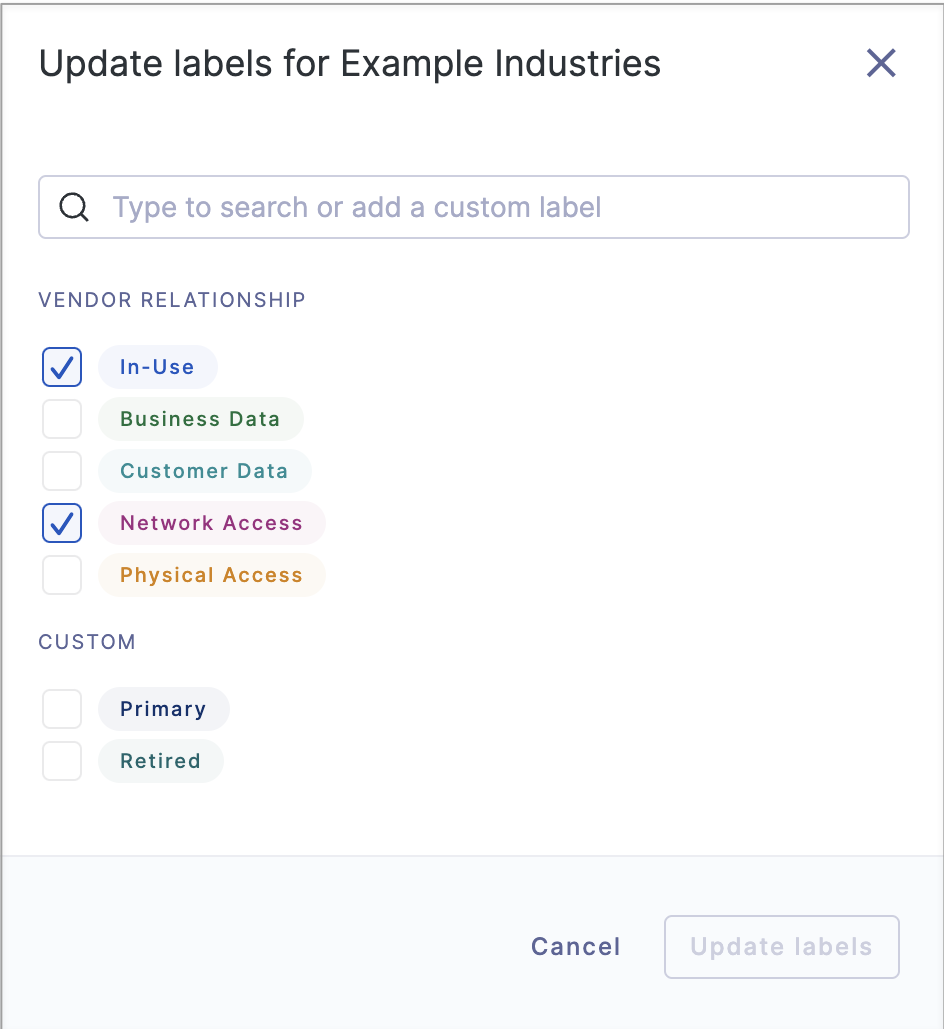Uncheck the Network Access checkbox
This screenshot has width=944, height=1029.
pos(62,523)
